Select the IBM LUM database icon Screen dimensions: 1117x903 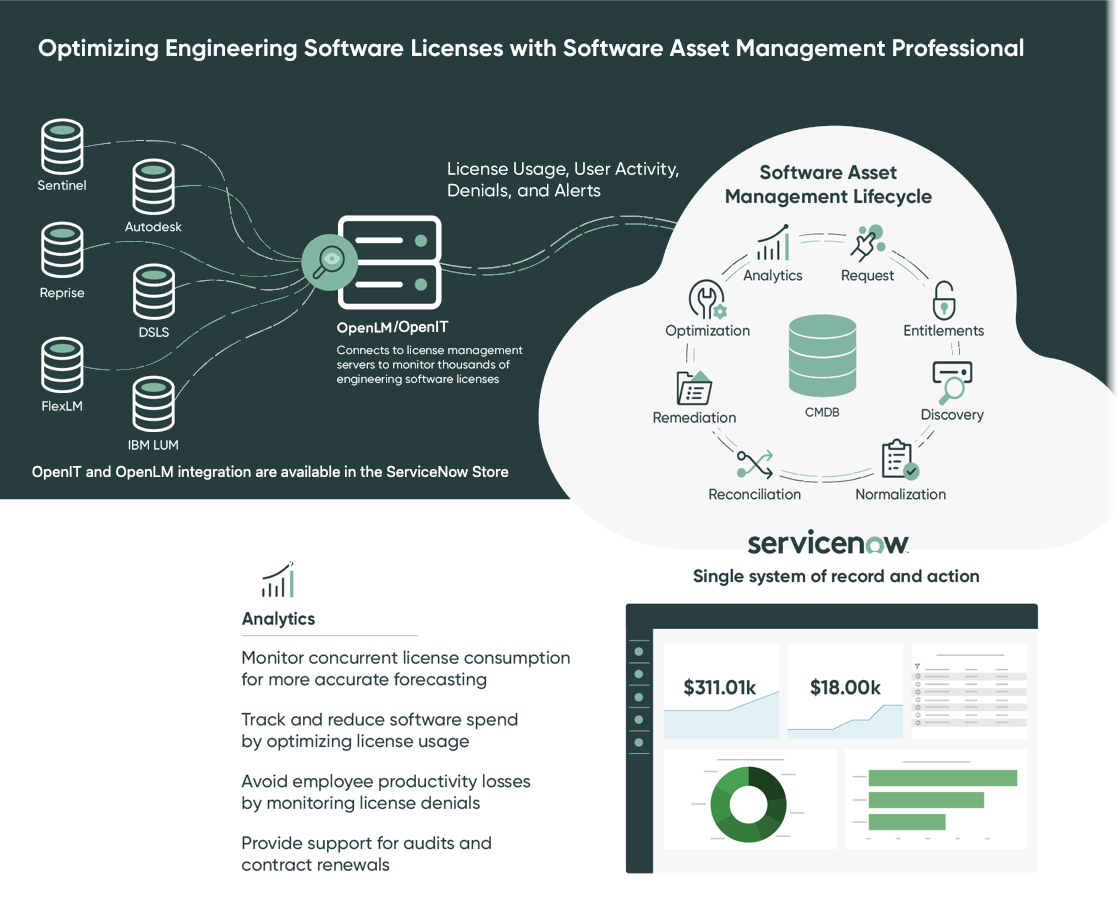(x=153, y=404)
